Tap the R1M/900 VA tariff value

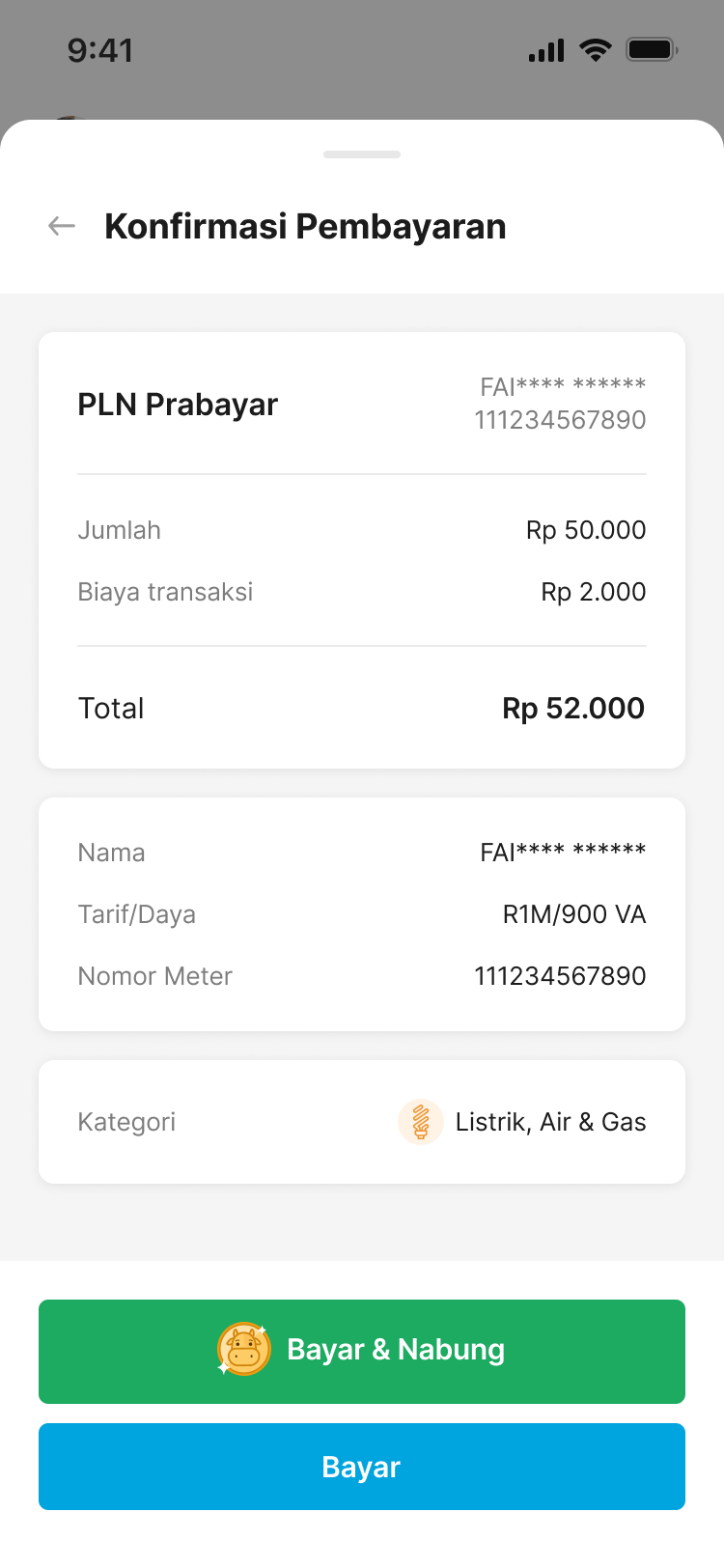coord(574,914)
